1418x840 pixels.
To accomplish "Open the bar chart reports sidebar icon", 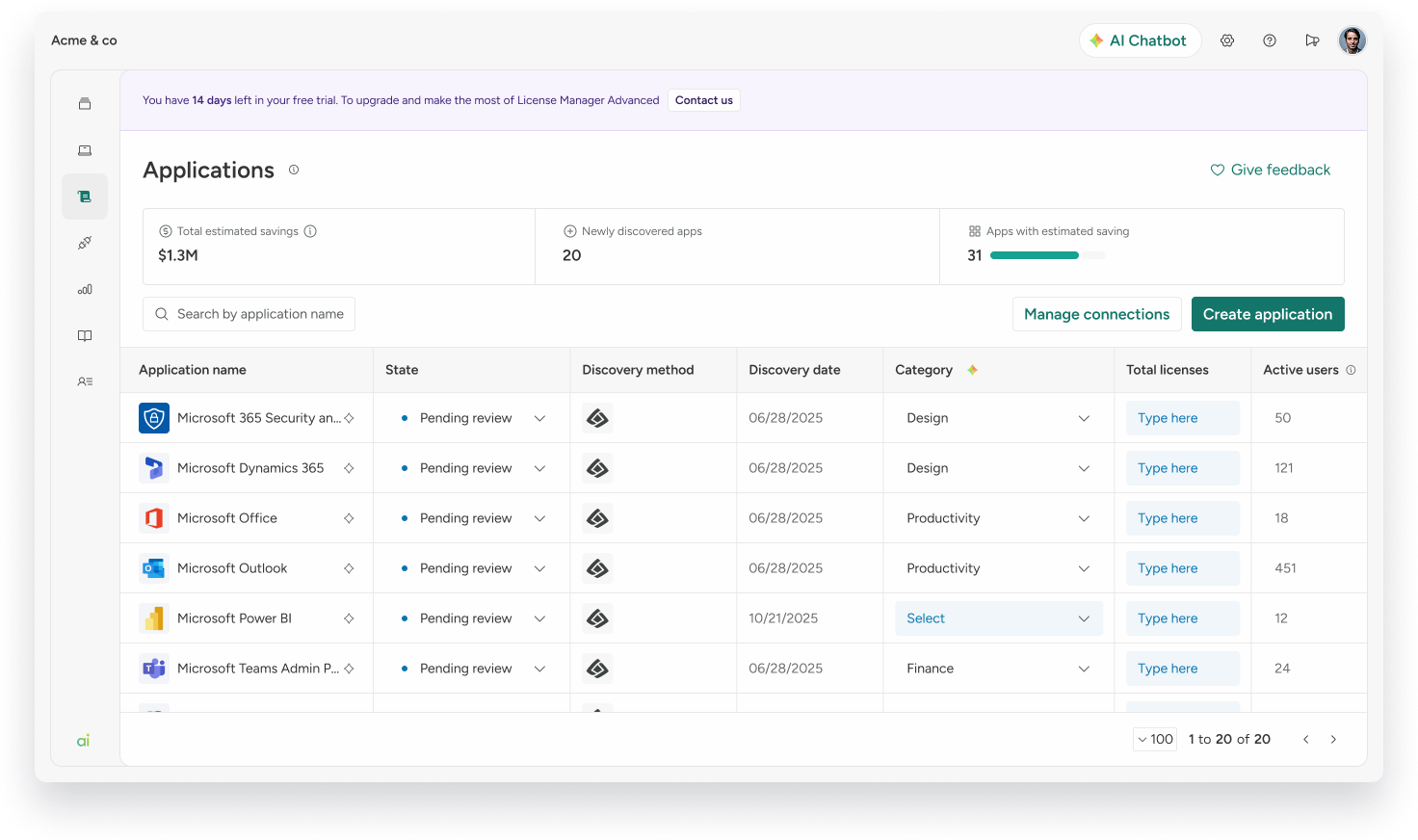I will click(x=85, y=289).
